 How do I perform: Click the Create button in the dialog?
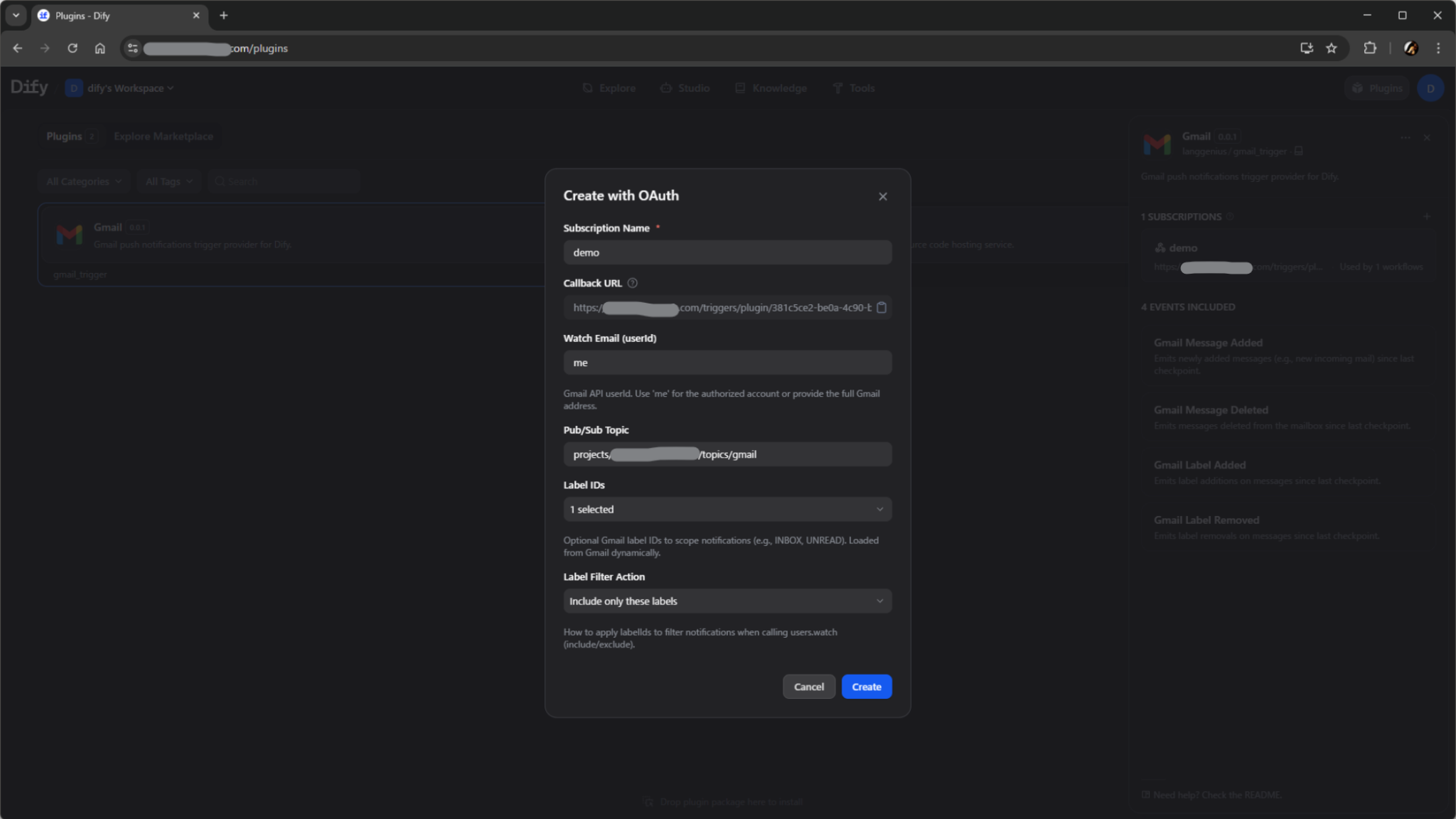pyautogui.click(x=865, y=686)
